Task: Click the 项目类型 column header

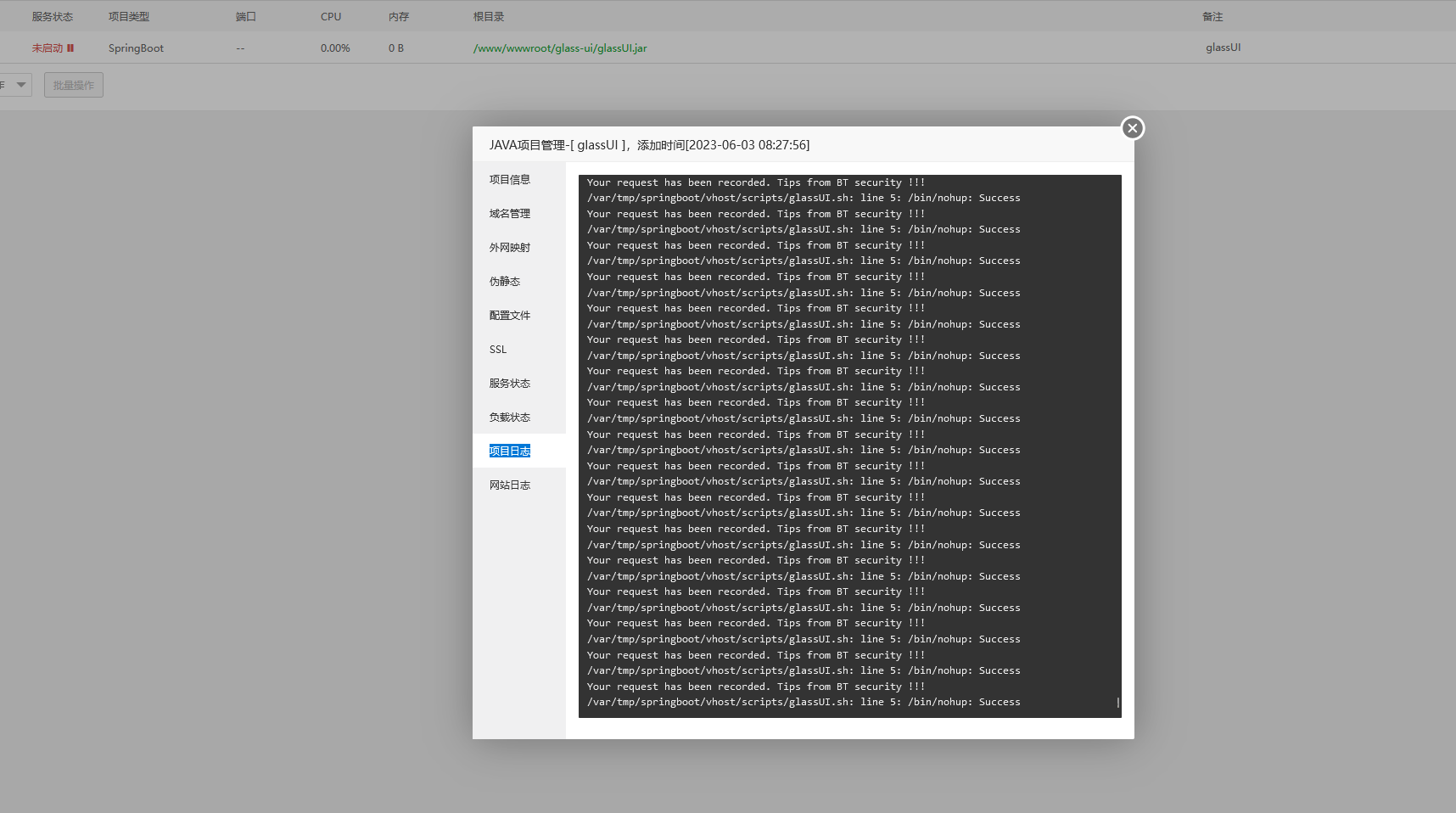Action: coord(129,17)
